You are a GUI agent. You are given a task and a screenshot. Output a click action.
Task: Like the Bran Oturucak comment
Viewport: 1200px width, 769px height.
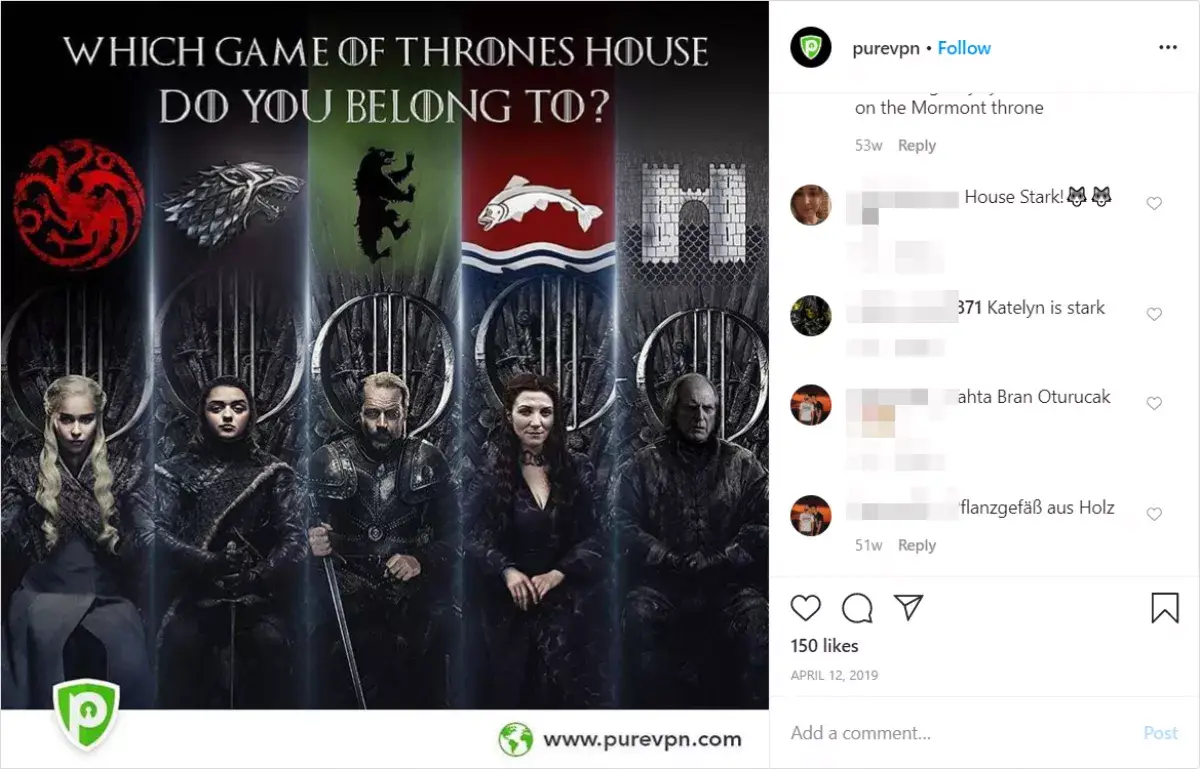pos(1154,404)
